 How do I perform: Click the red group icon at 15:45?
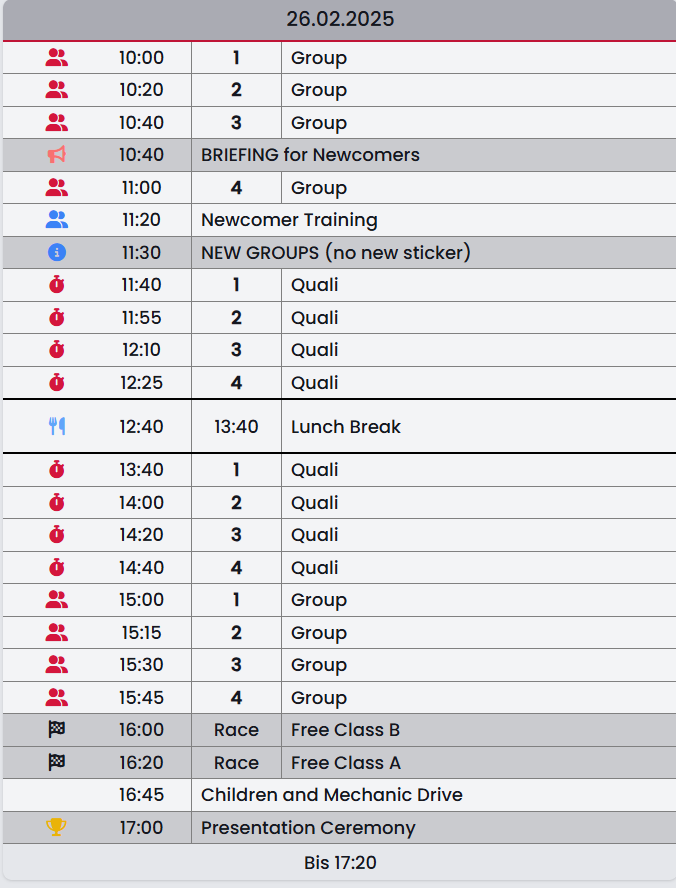point(57,698)
